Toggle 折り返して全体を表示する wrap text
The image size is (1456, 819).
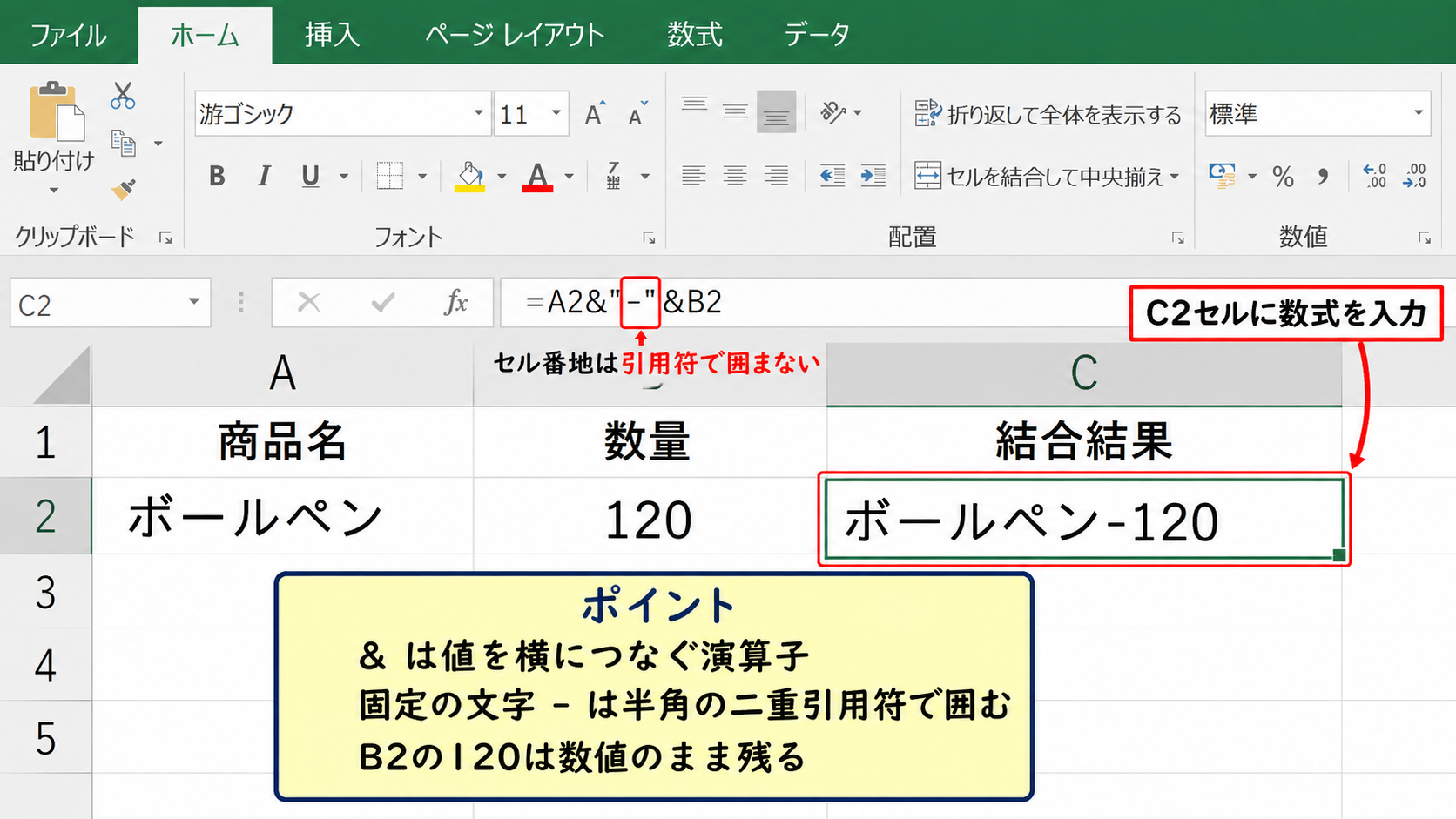pos(1048,114)
